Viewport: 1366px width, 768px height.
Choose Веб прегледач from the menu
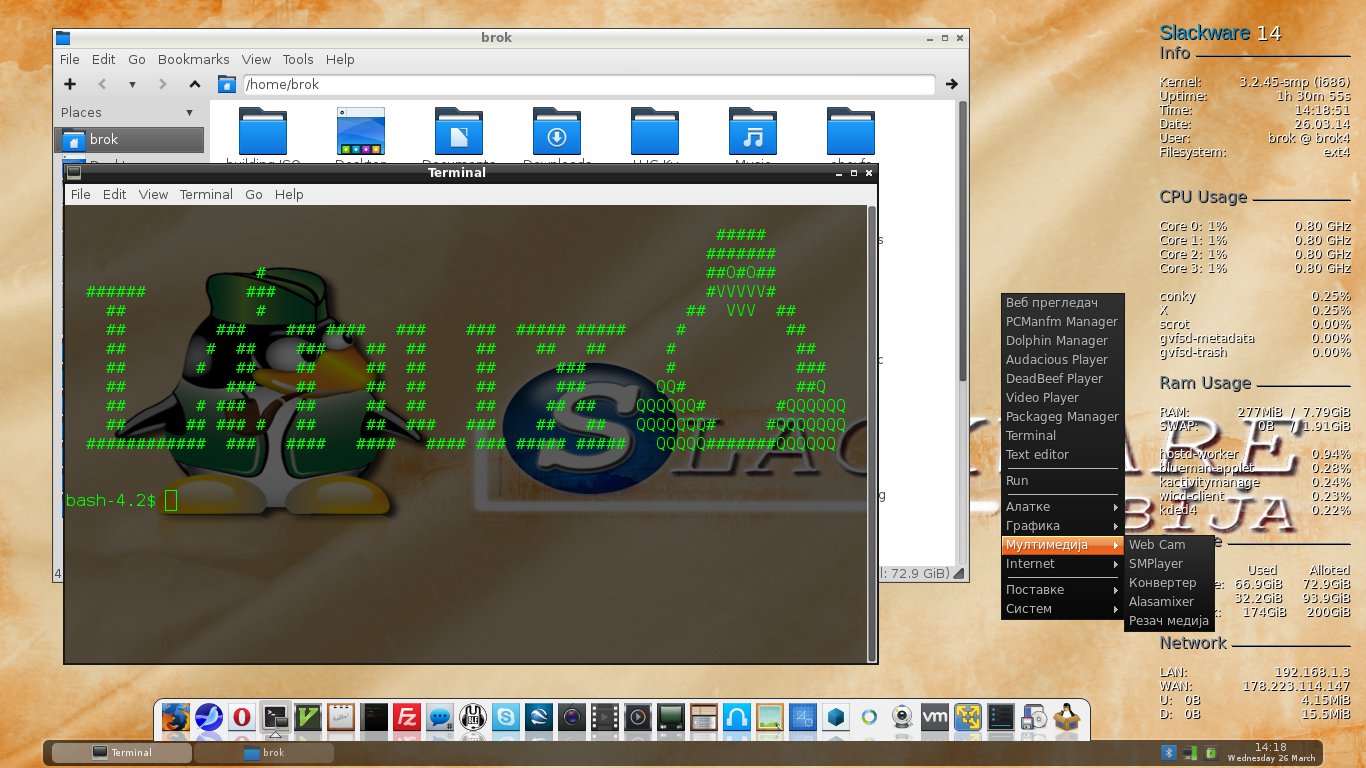point(1063,303)
